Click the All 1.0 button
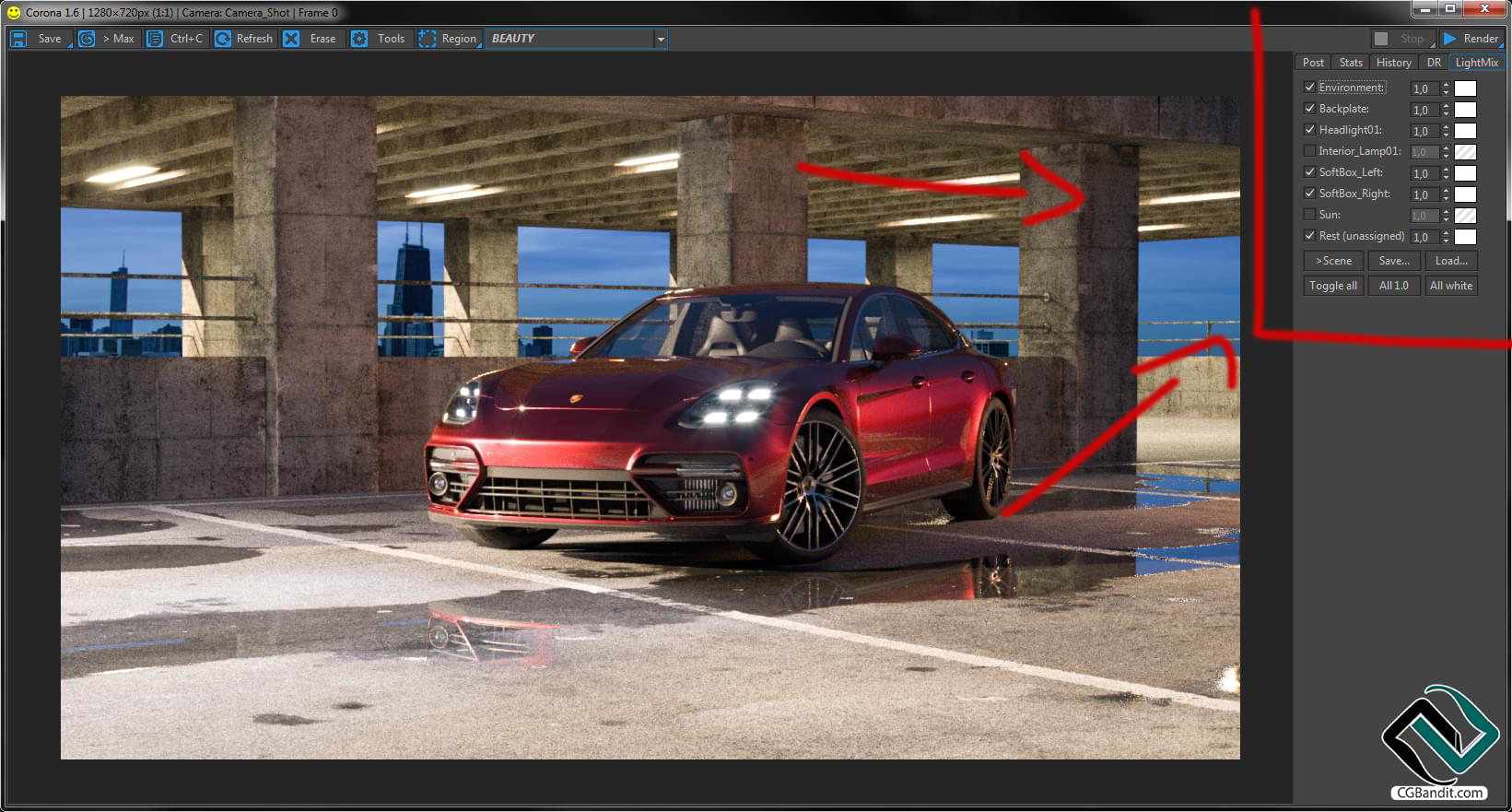Viewport: 1512px width, 812px height. coord(1394,286)
